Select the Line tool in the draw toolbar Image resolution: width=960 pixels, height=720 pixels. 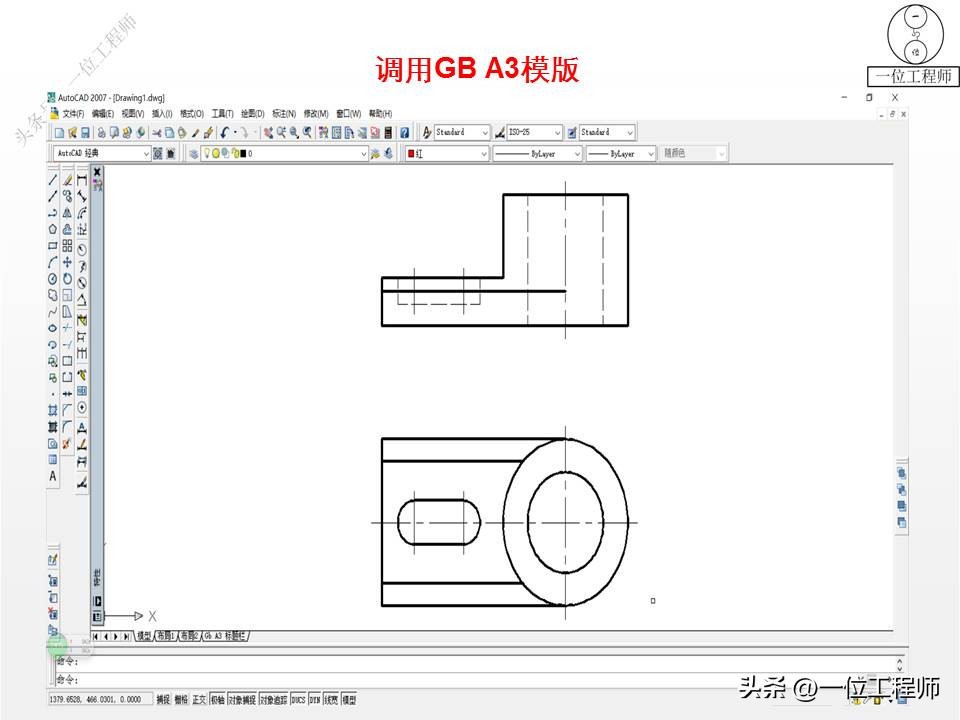pos(48,181)
